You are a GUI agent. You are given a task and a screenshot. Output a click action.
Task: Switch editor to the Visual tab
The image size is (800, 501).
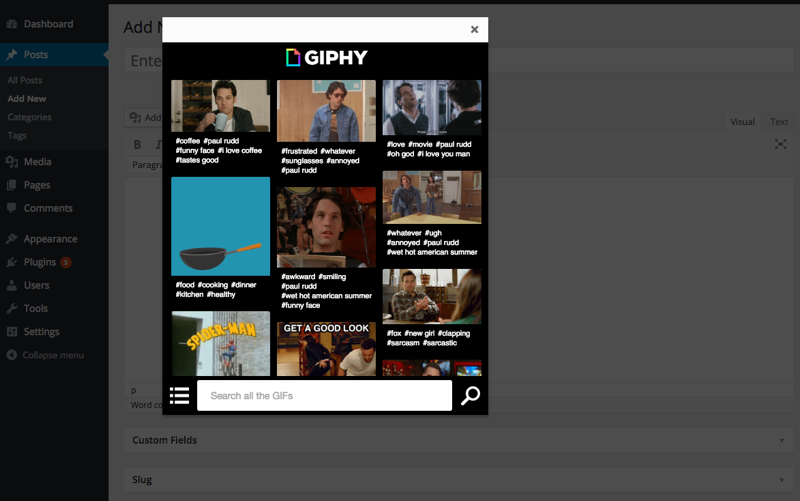[x=742, y=122]
